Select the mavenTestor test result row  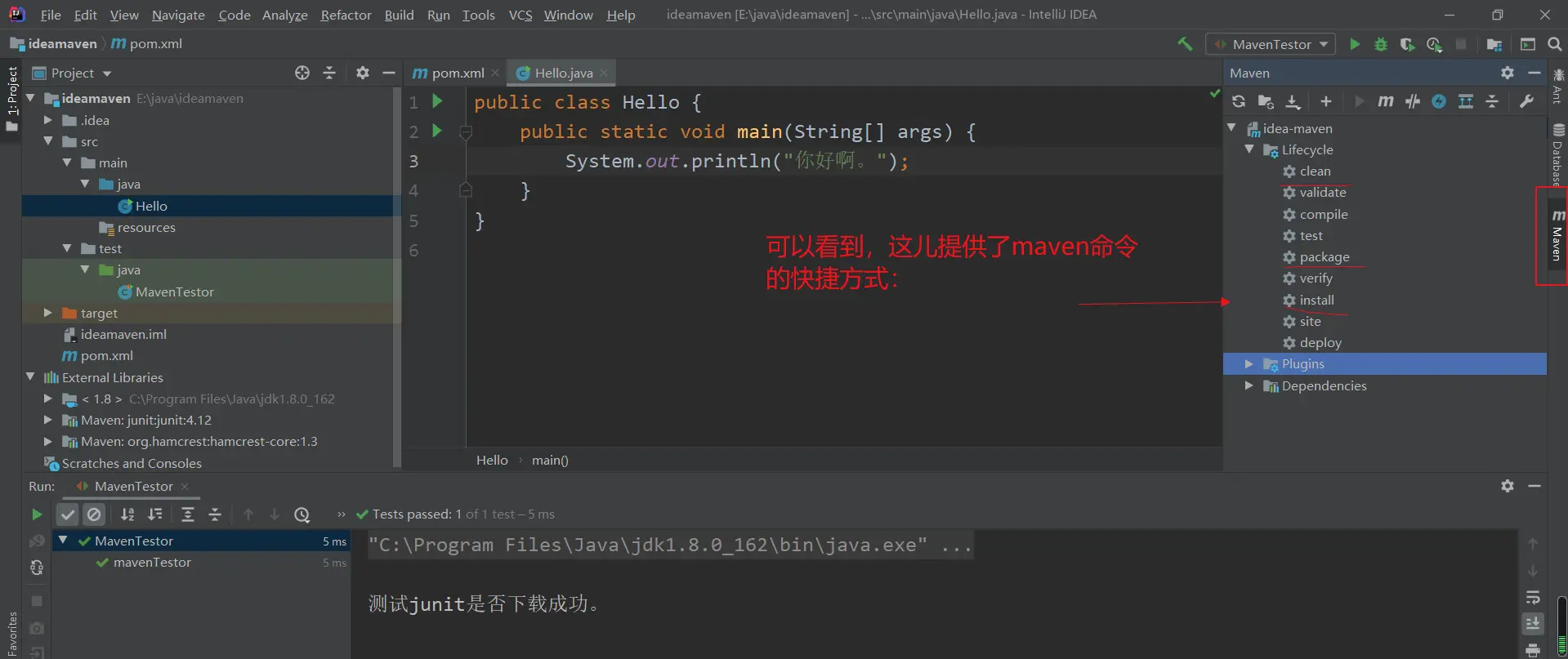(202, 562)
